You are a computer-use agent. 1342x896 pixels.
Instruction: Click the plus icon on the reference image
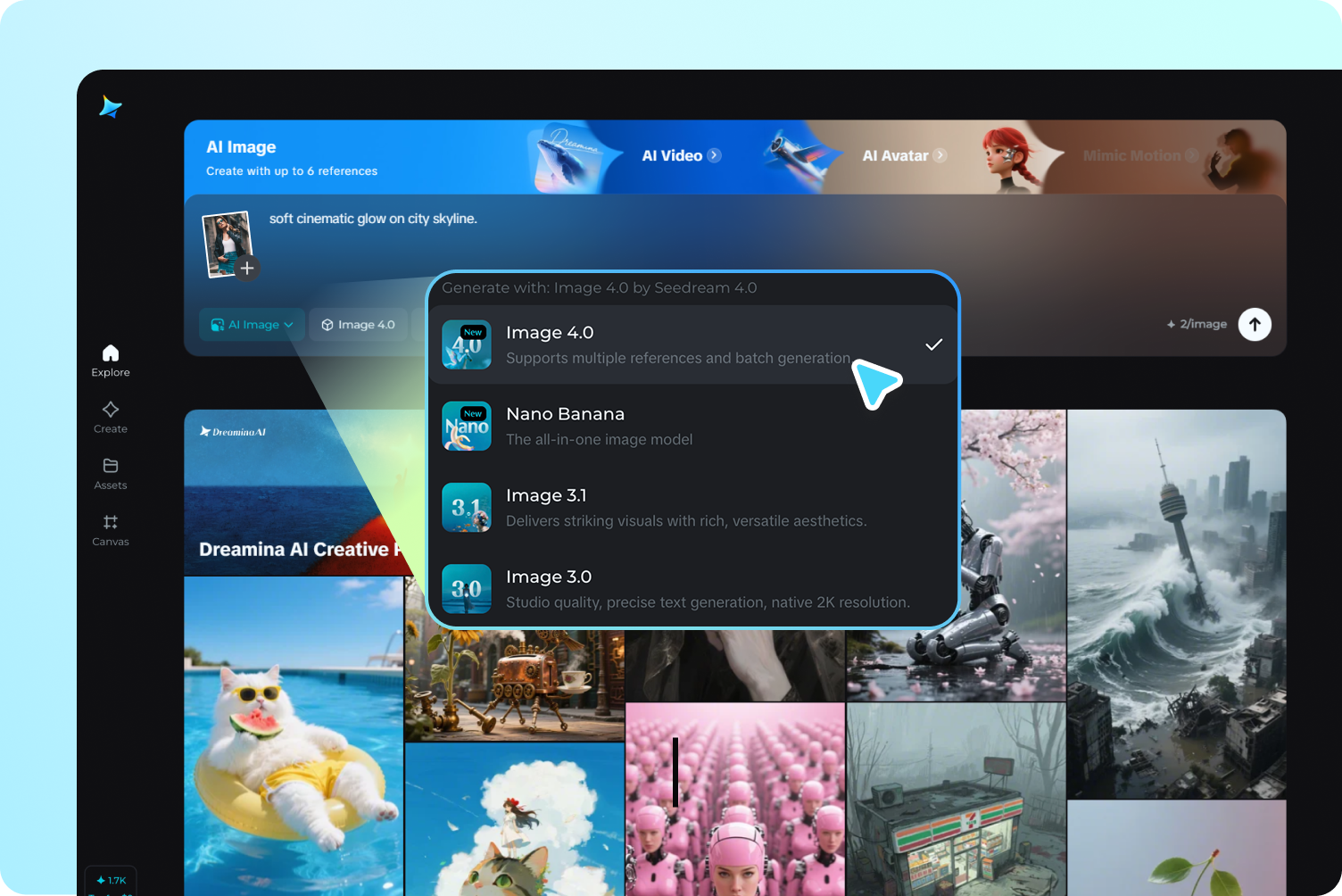(247, 268)
